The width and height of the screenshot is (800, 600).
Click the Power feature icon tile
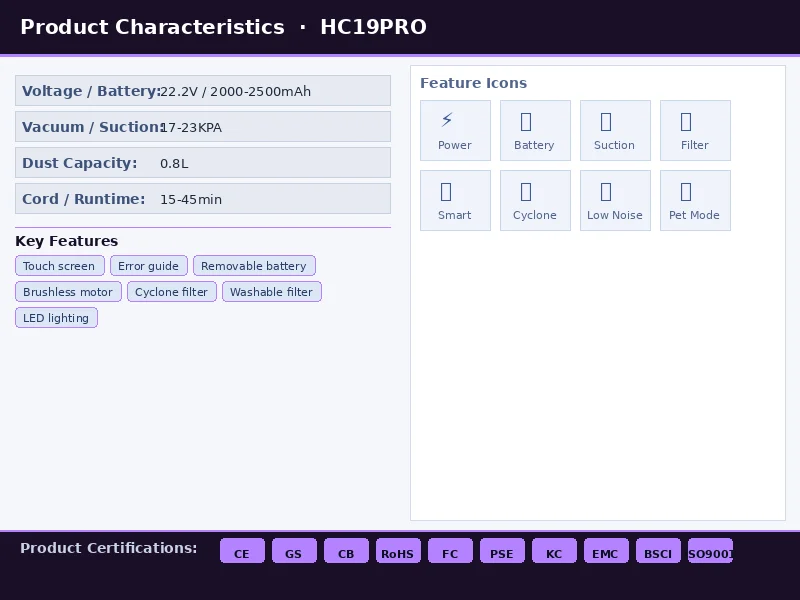click(455, 131)
